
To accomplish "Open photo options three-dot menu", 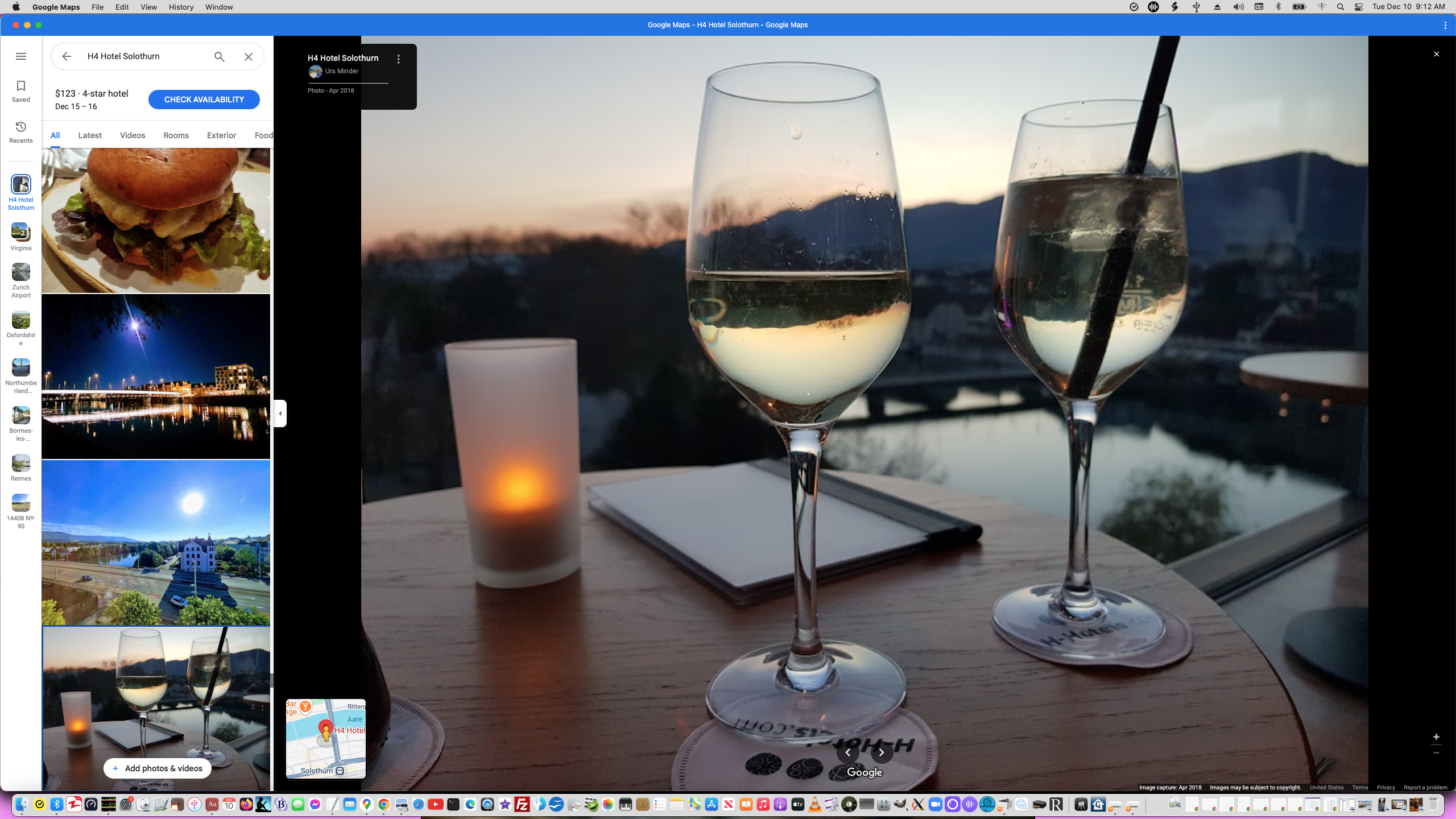I will click(399, 59).
